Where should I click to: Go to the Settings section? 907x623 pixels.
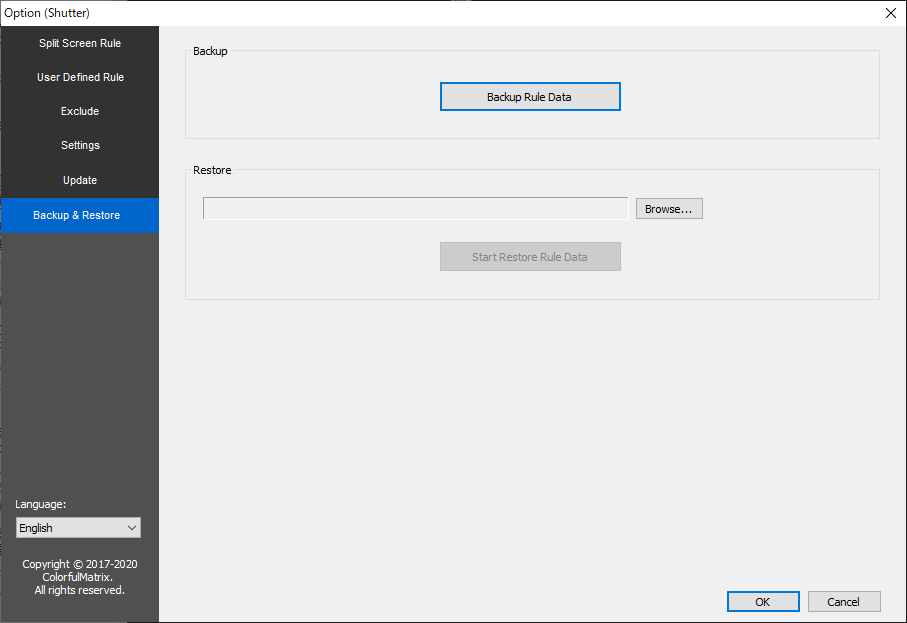click(80, 145)
